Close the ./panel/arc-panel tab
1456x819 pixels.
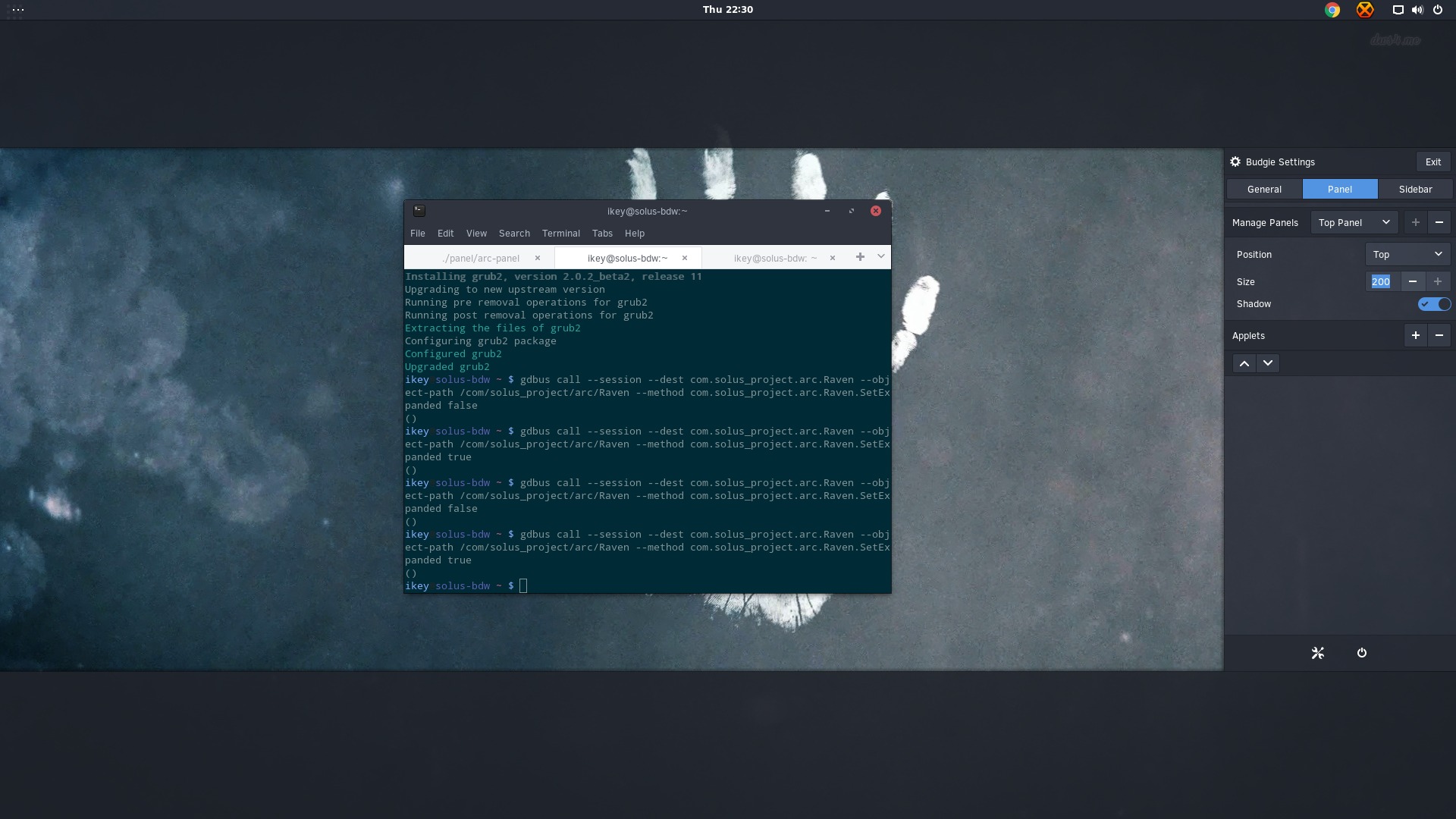538,258
